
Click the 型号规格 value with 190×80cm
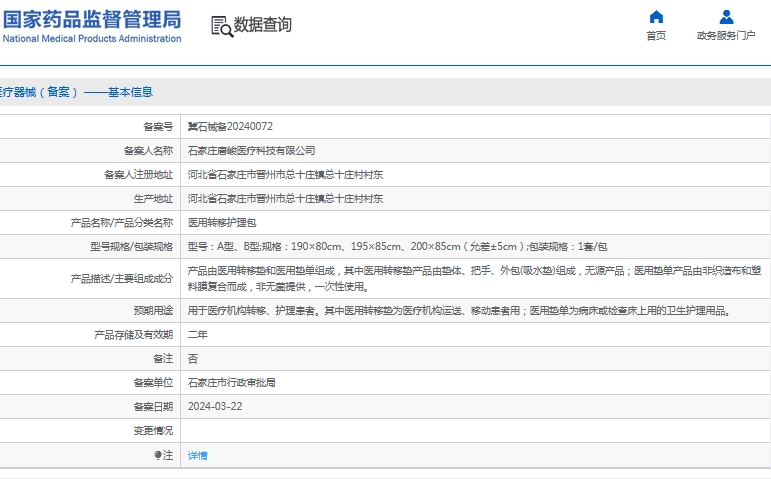click(397, 246)
